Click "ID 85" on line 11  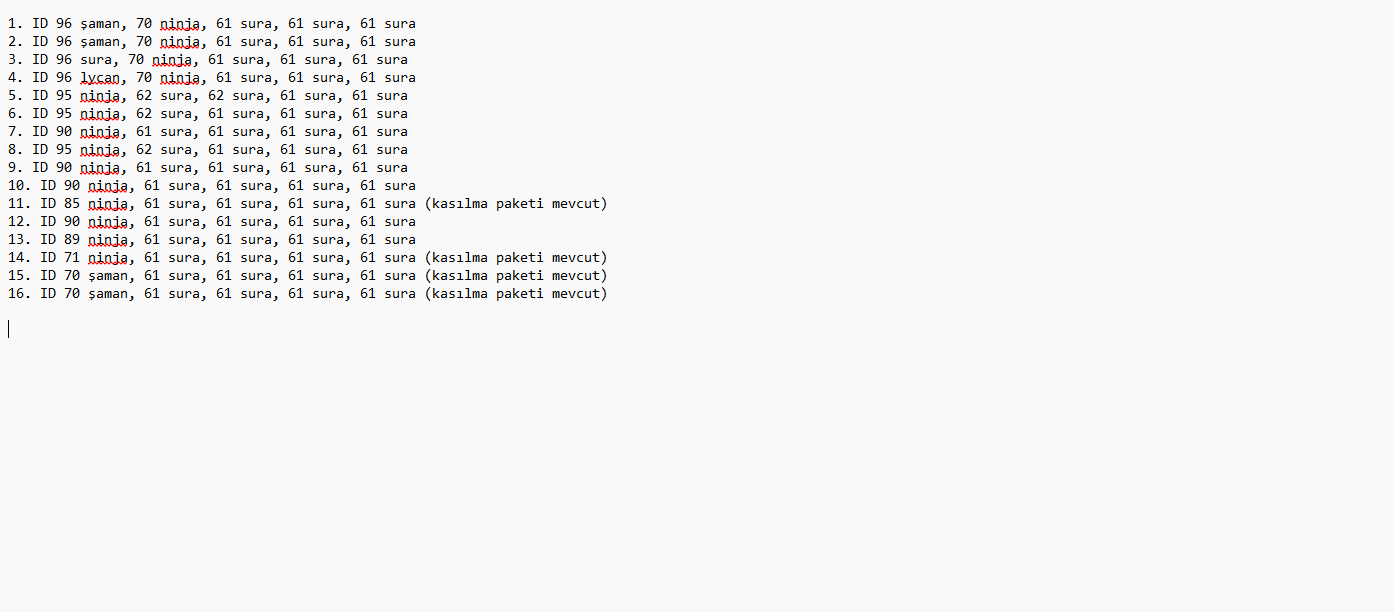coord(60,204)
